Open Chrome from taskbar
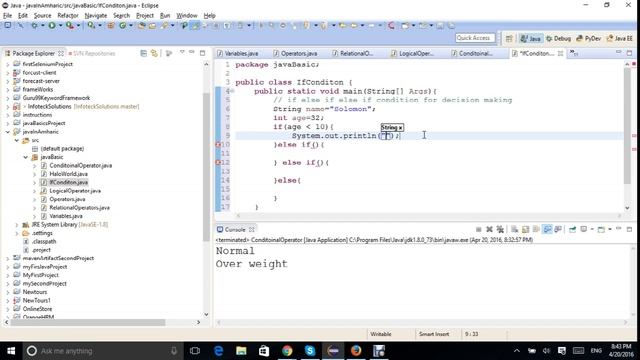640x360 pixels. [287, 351]
